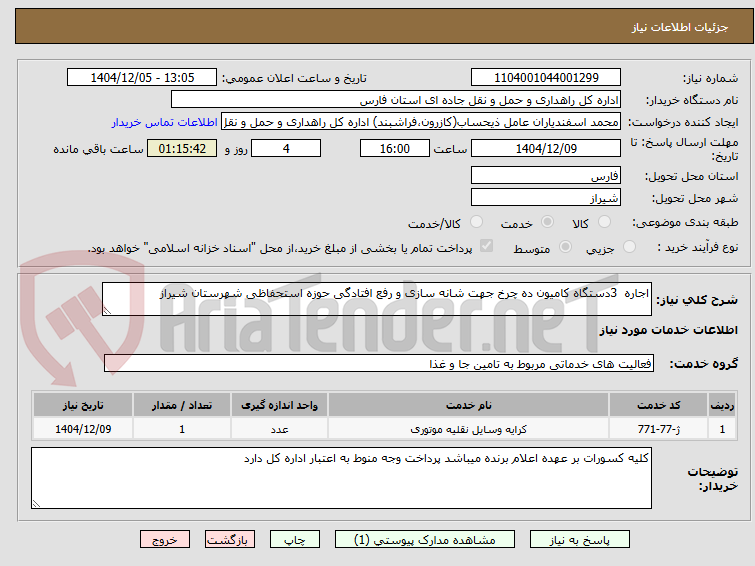
Task: Click the کرایه وسایل نقلیه موتوری cell
Action: pos(469,429)
